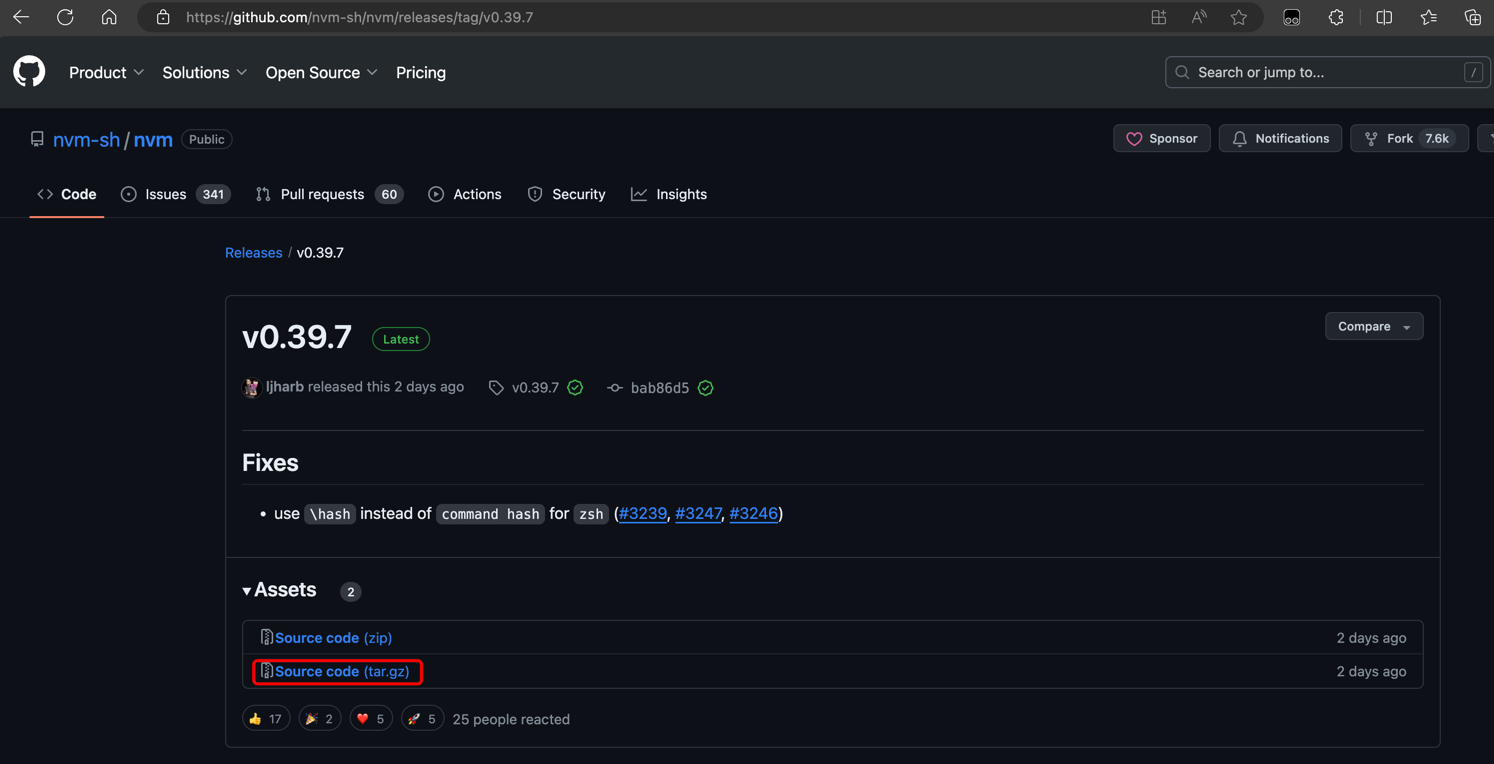Click the verified checkmark beside tag v0.39.7
This screenshot has width=1494, height=764.
[x=575, y=387]
